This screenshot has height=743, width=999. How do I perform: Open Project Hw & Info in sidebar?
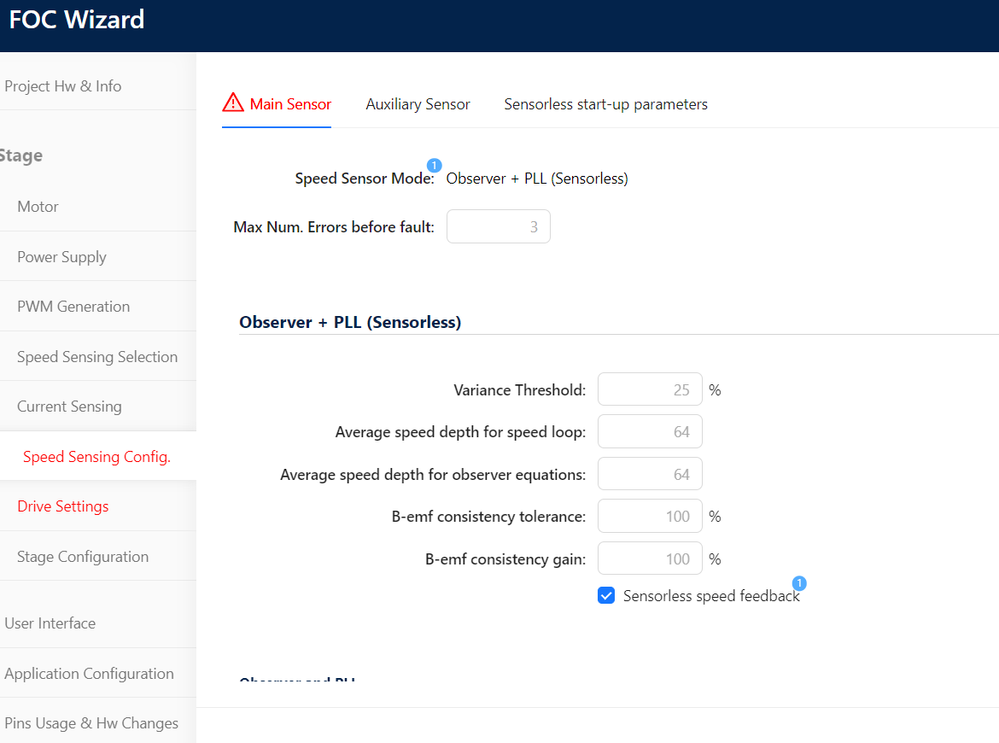pos(62,86)
